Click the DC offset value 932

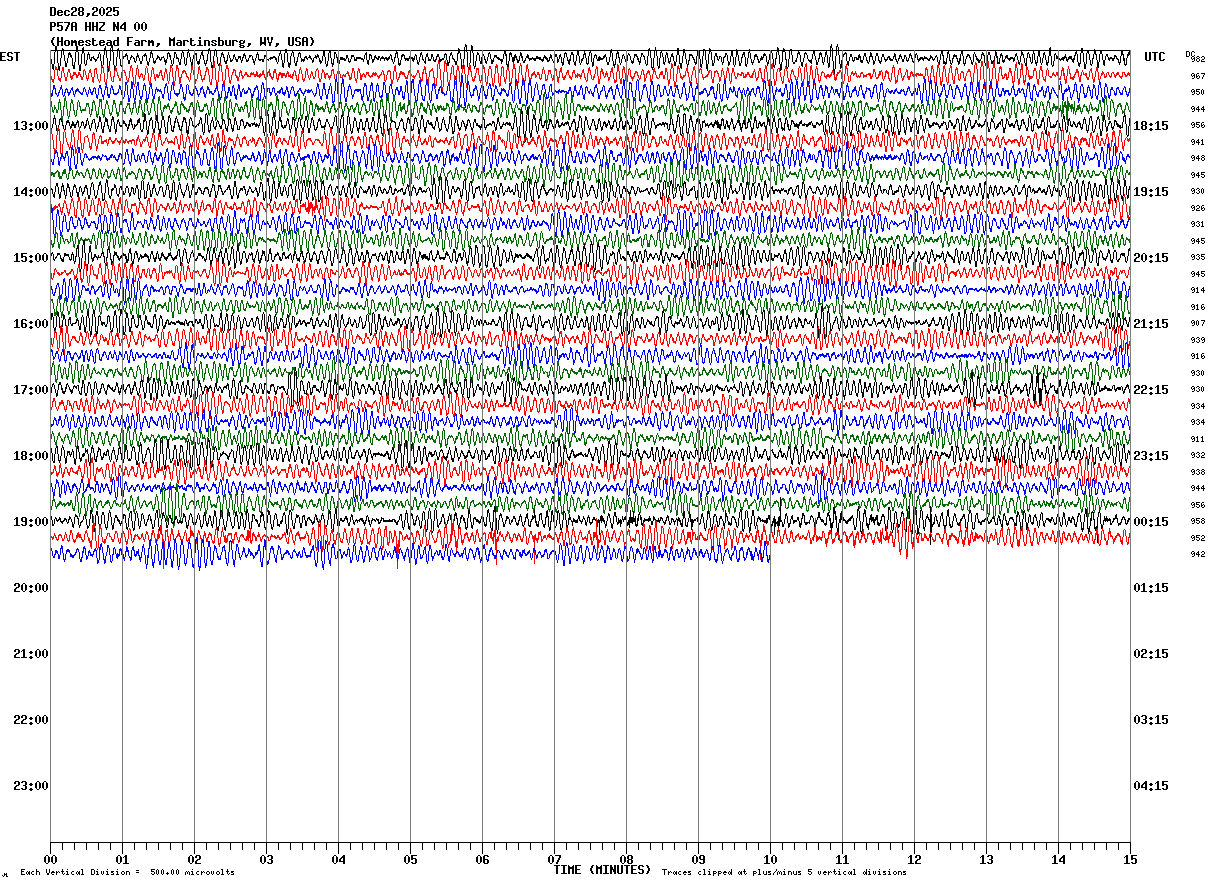click(1197, 455)
